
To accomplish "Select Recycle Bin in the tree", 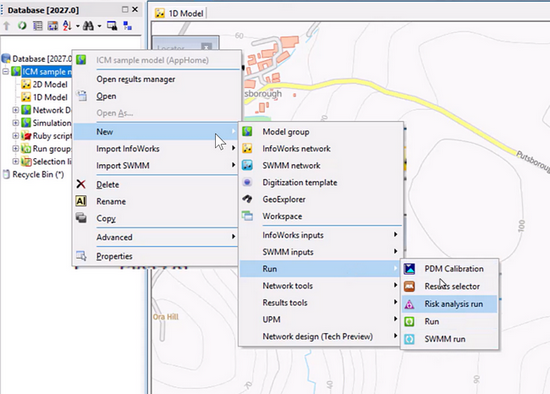I will click(38, 174).
